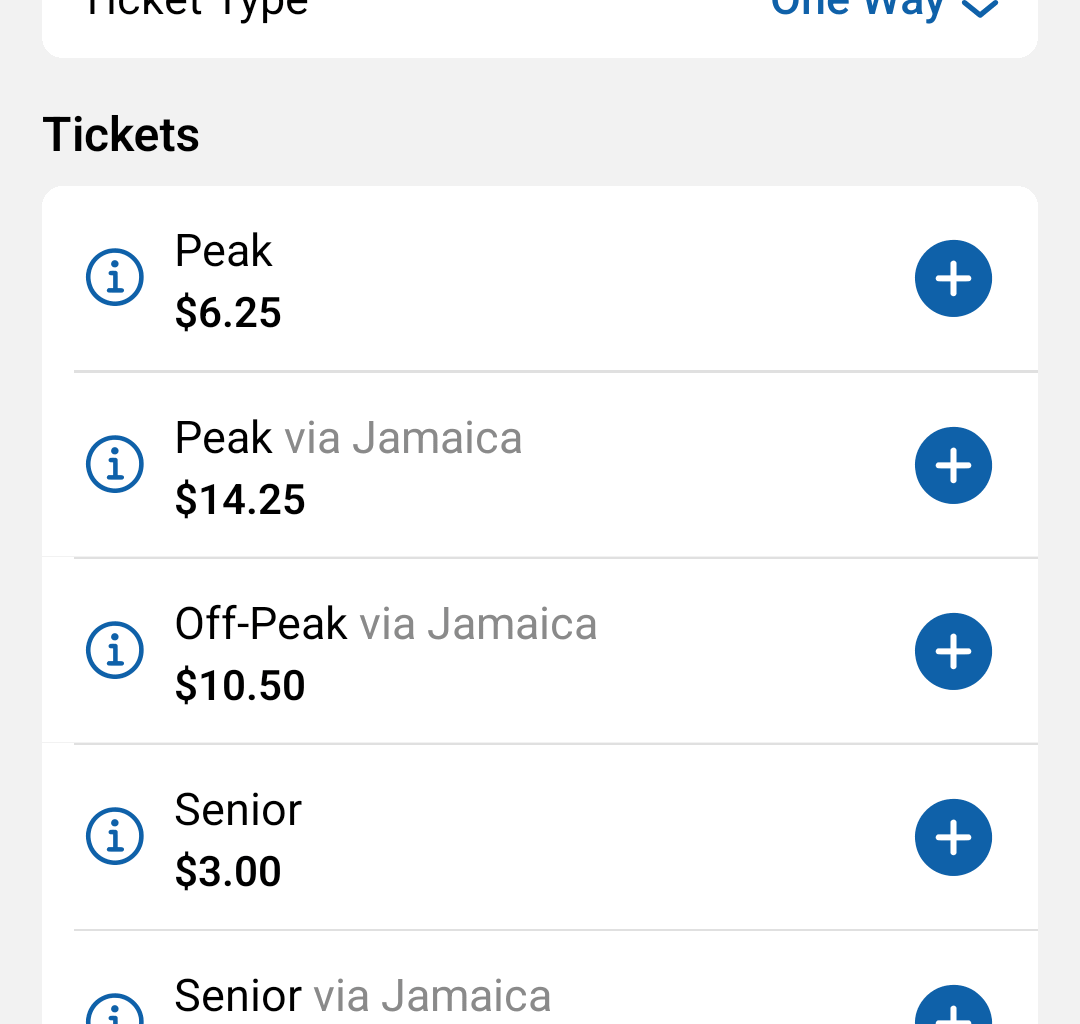Select the Ticket Type row
Viewport: 1080px width, 1024px height.
[x=540, y=8]
